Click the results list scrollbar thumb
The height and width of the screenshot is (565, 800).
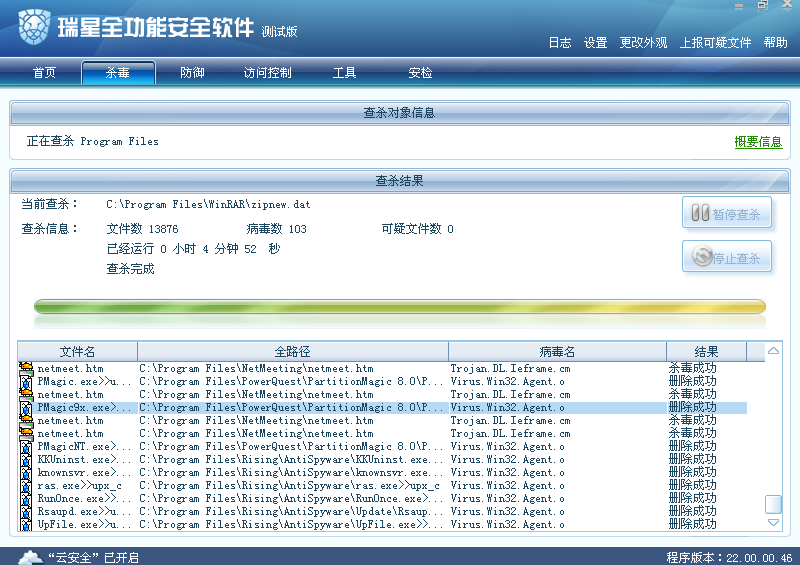coord(773,504)
